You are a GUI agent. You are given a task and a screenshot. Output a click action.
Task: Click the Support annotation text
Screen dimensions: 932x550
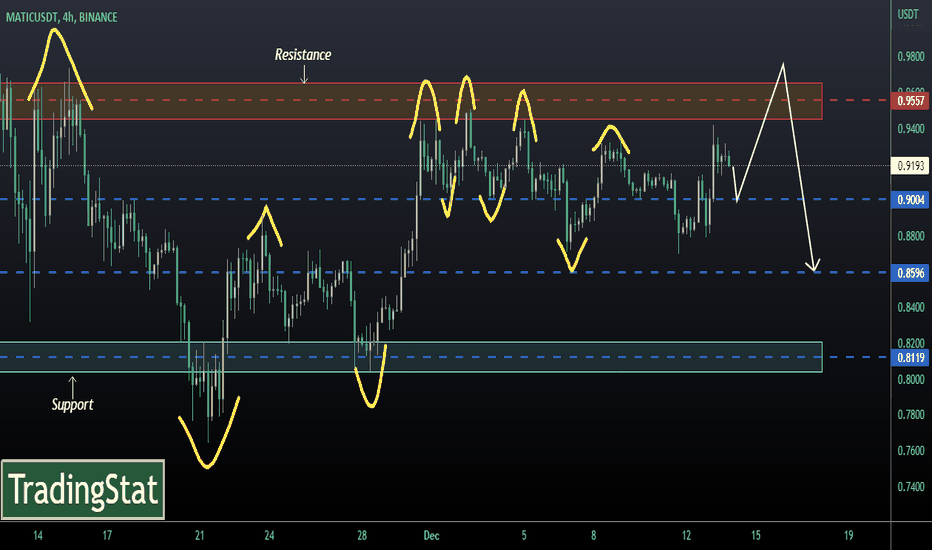[73, 404]
